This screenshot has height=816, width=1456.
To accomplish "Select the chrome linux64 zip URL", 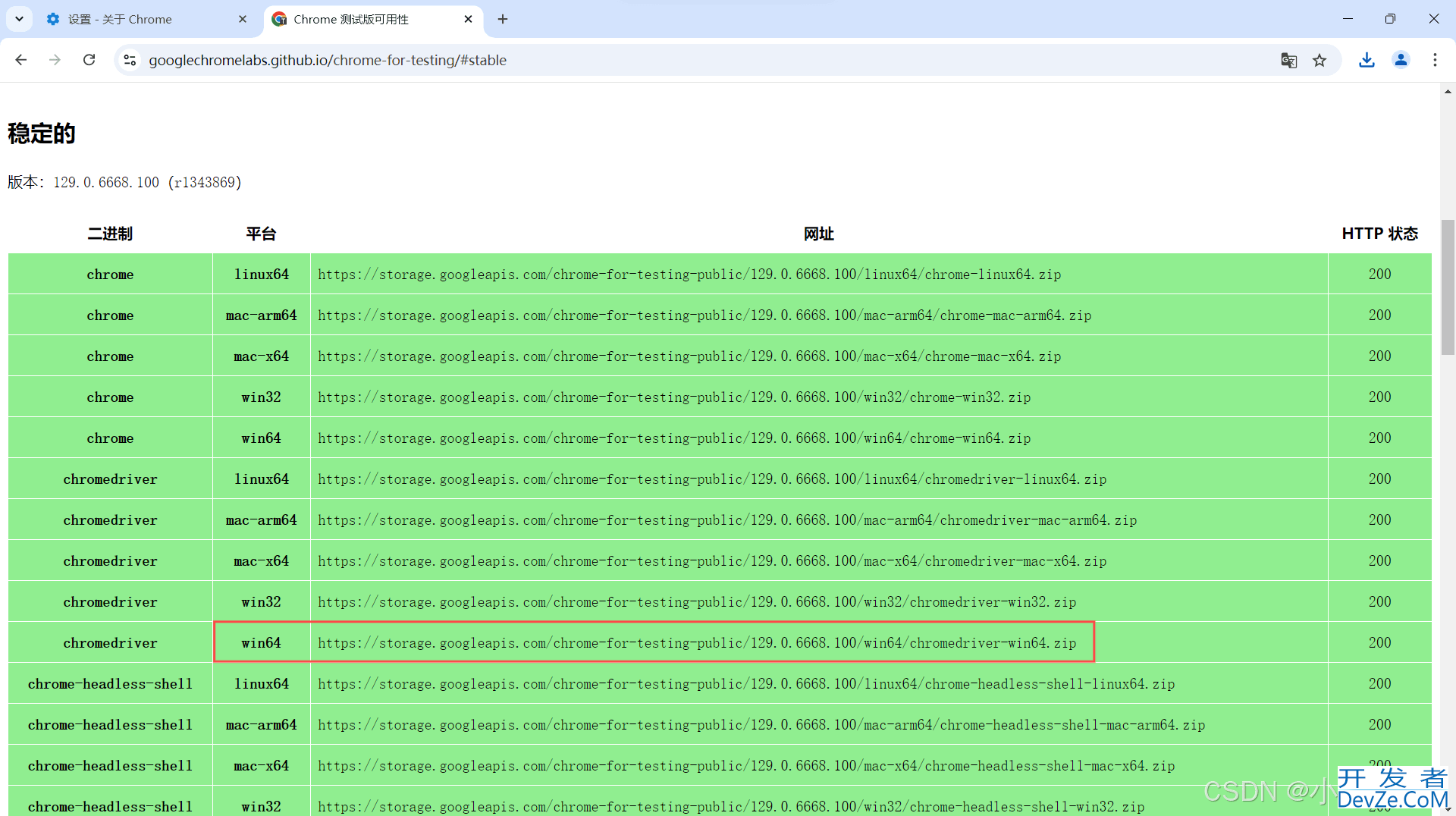I will (689, 275).
